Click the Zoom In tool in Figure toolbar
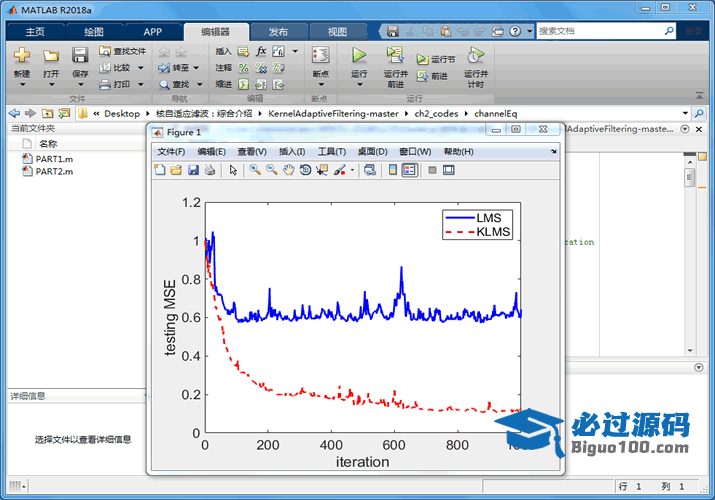Screen dimensions: 715x500 tap(255, 170)
